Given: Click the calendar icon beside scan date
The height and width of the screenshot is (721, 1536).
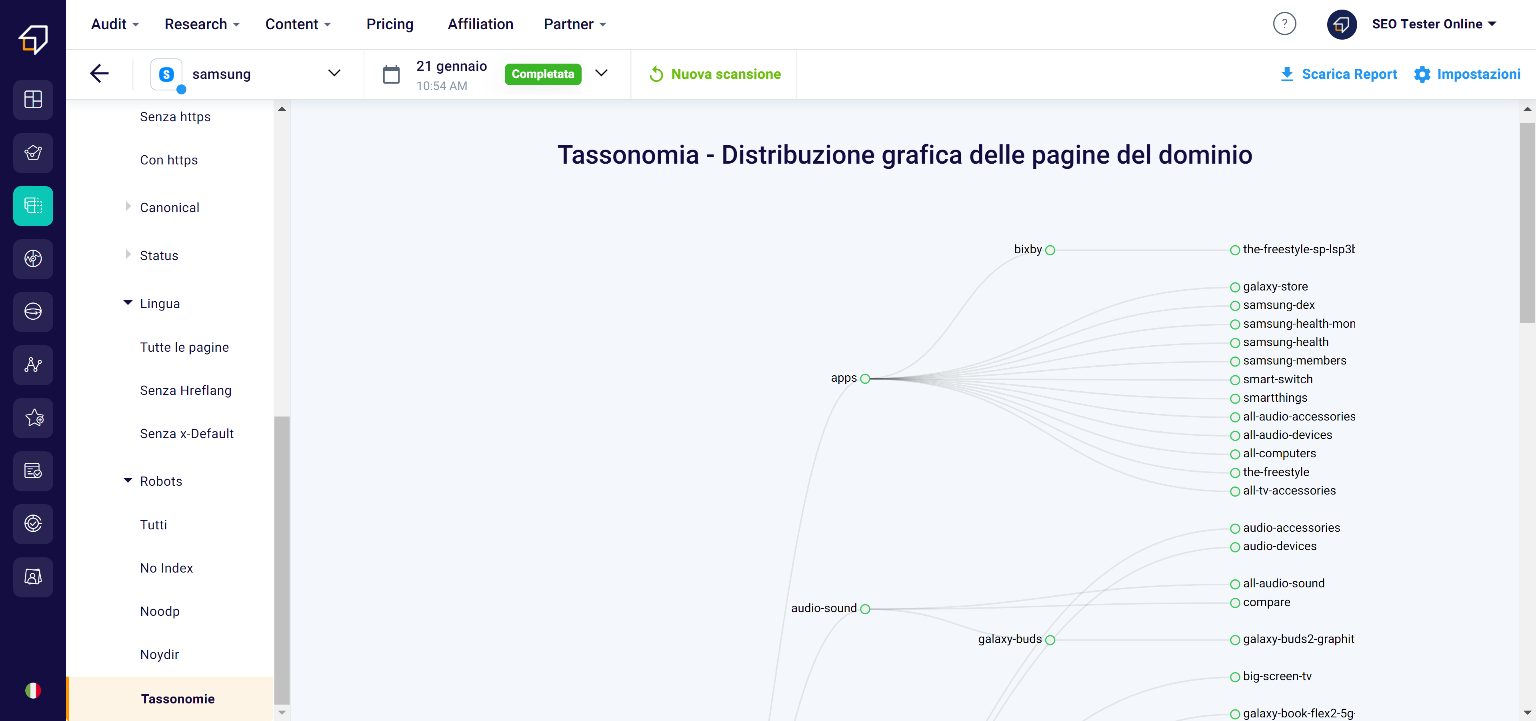Looking at the screenshot, I should point(392,75).
